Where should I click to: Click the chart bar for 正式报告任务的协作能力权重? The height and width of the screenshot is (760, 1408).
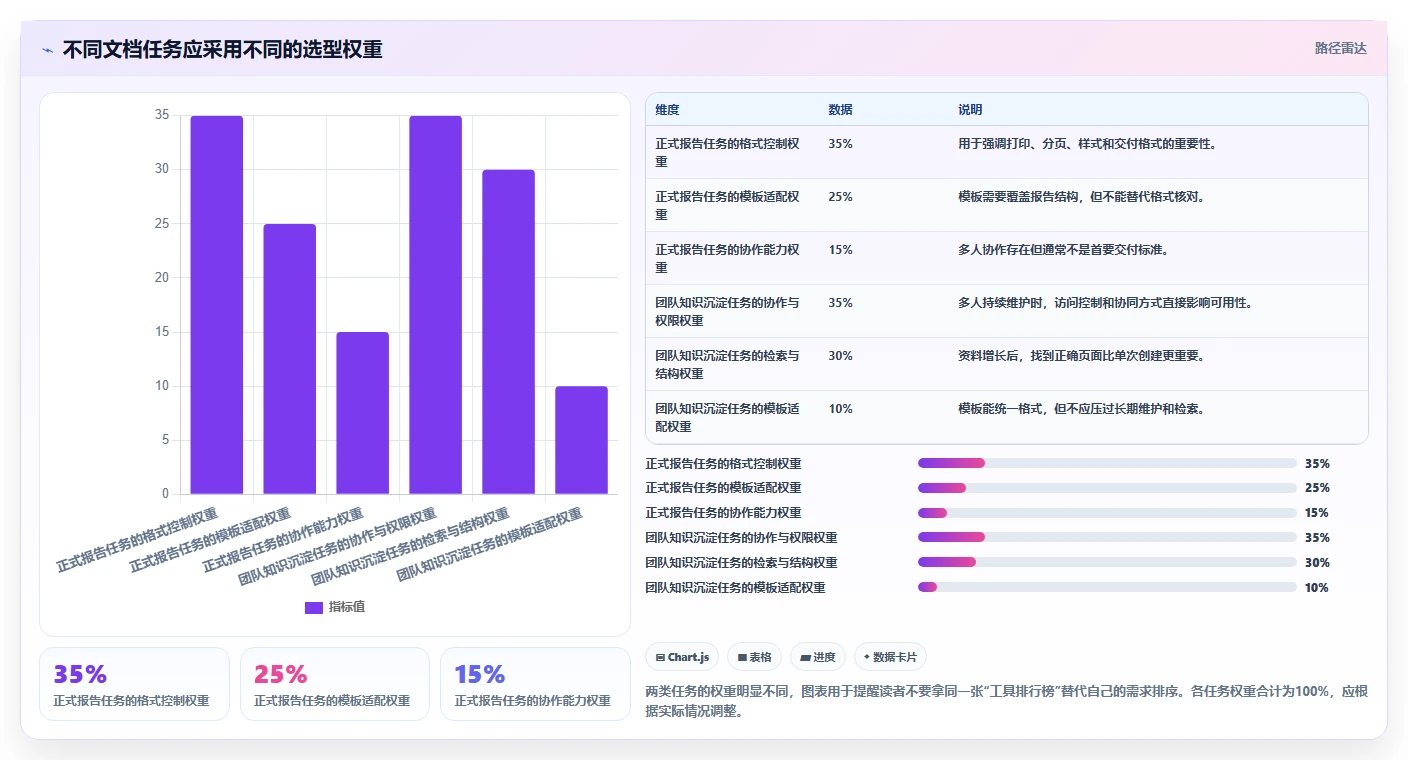pos(362,413)
